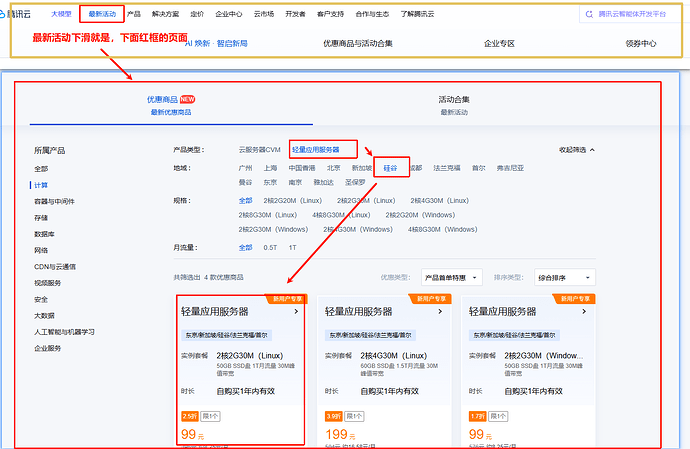Focus the 腾讯云智能体开发平台 search box
This screenshot has height=449, width=690.
(632, 15)
